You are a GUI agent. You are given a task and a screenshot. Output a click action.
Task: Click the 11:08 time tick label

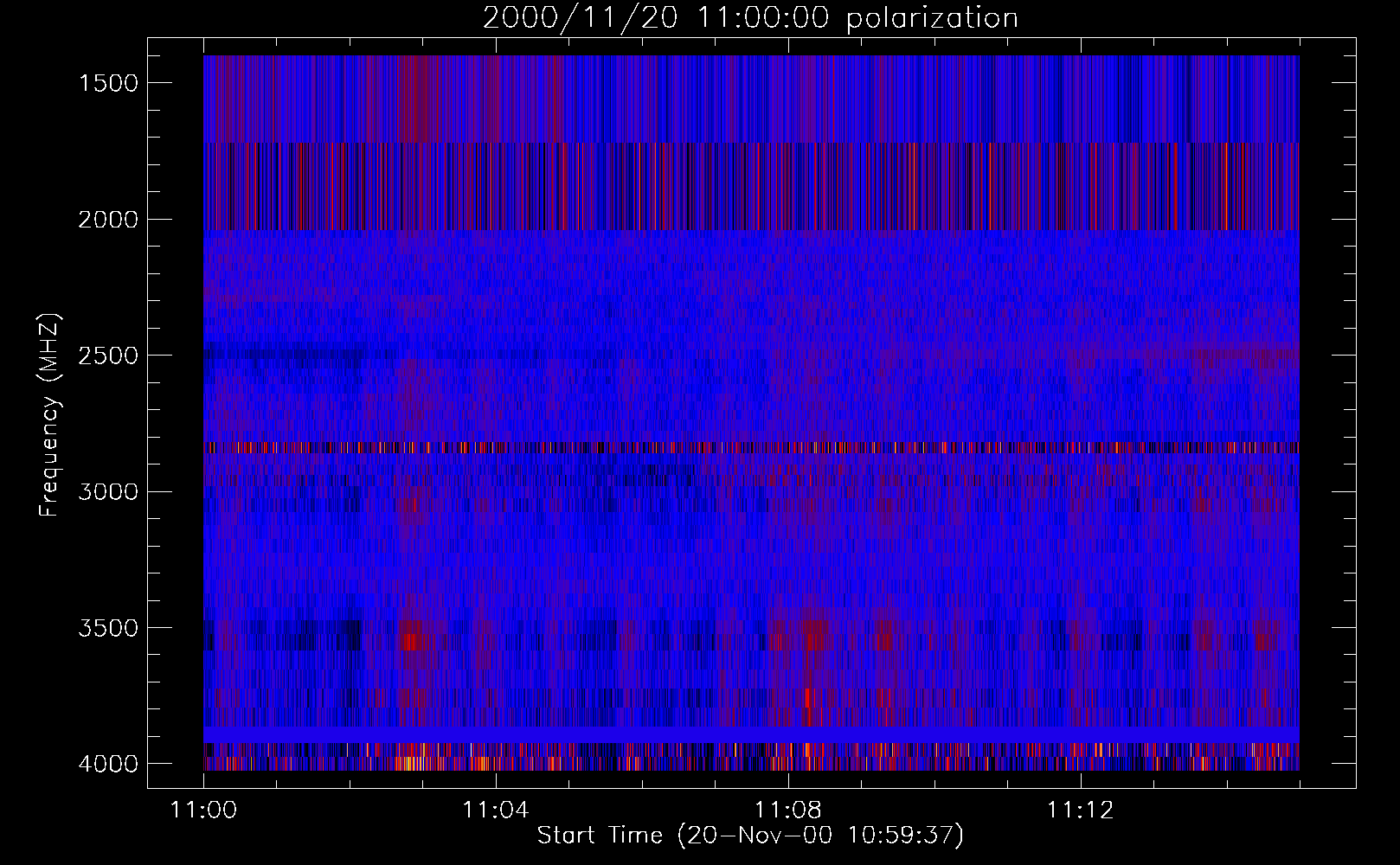coord(787,811)
